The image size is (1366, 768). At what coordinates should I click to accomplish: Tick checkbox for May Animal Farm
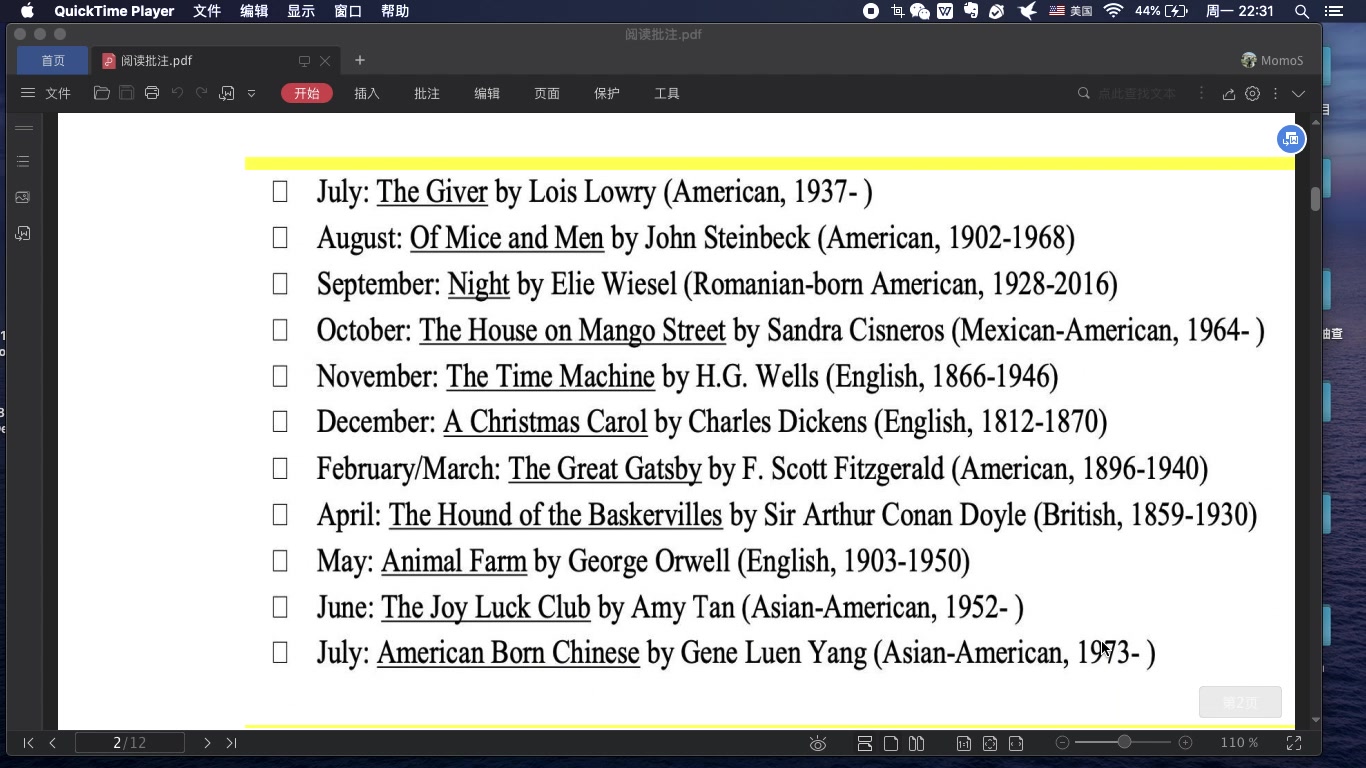pyautogui.click(x=280, y=560)
